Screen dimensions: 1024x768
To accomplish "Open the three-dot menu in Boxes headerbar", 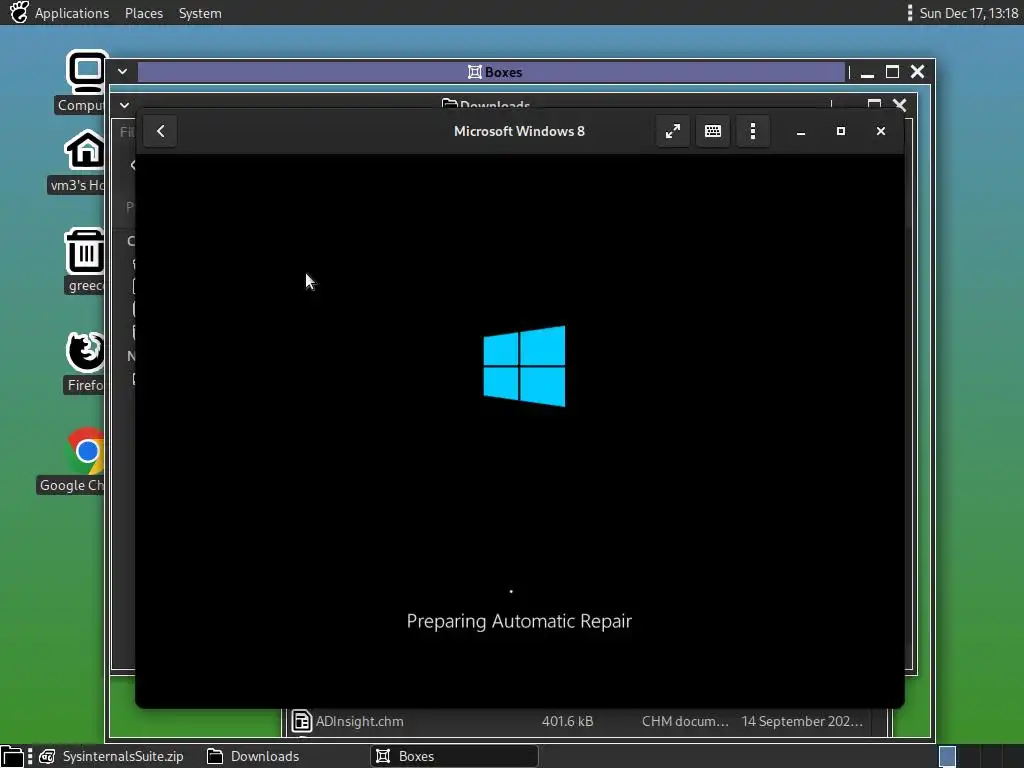I will [753, 131].
